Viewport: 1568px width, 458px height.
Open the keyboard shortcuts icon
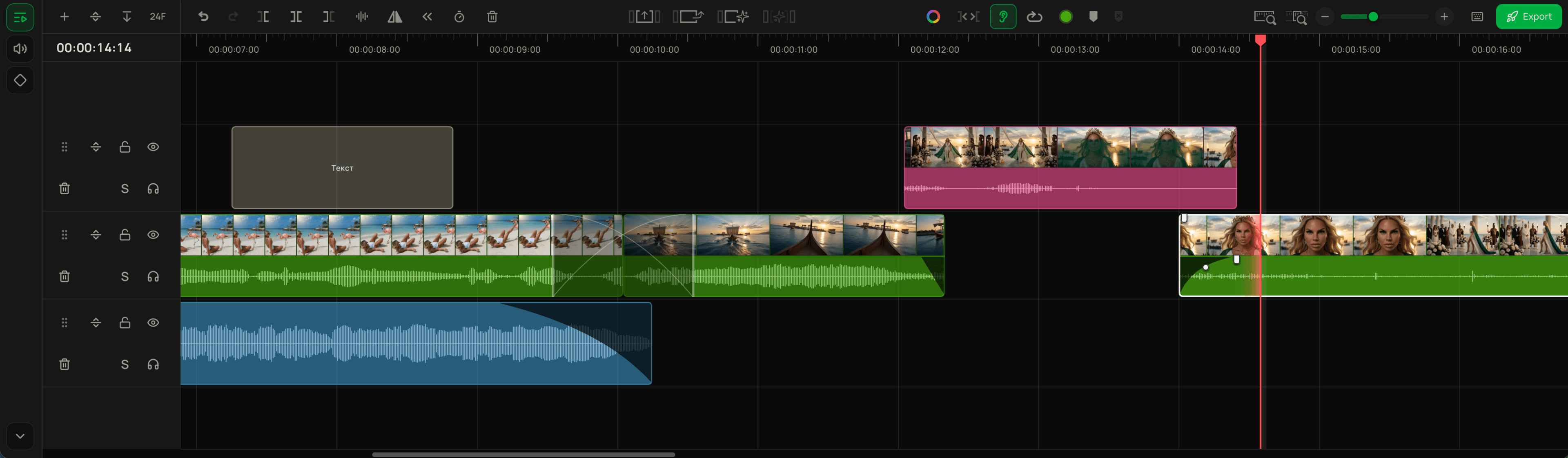tap(1477, 17)
